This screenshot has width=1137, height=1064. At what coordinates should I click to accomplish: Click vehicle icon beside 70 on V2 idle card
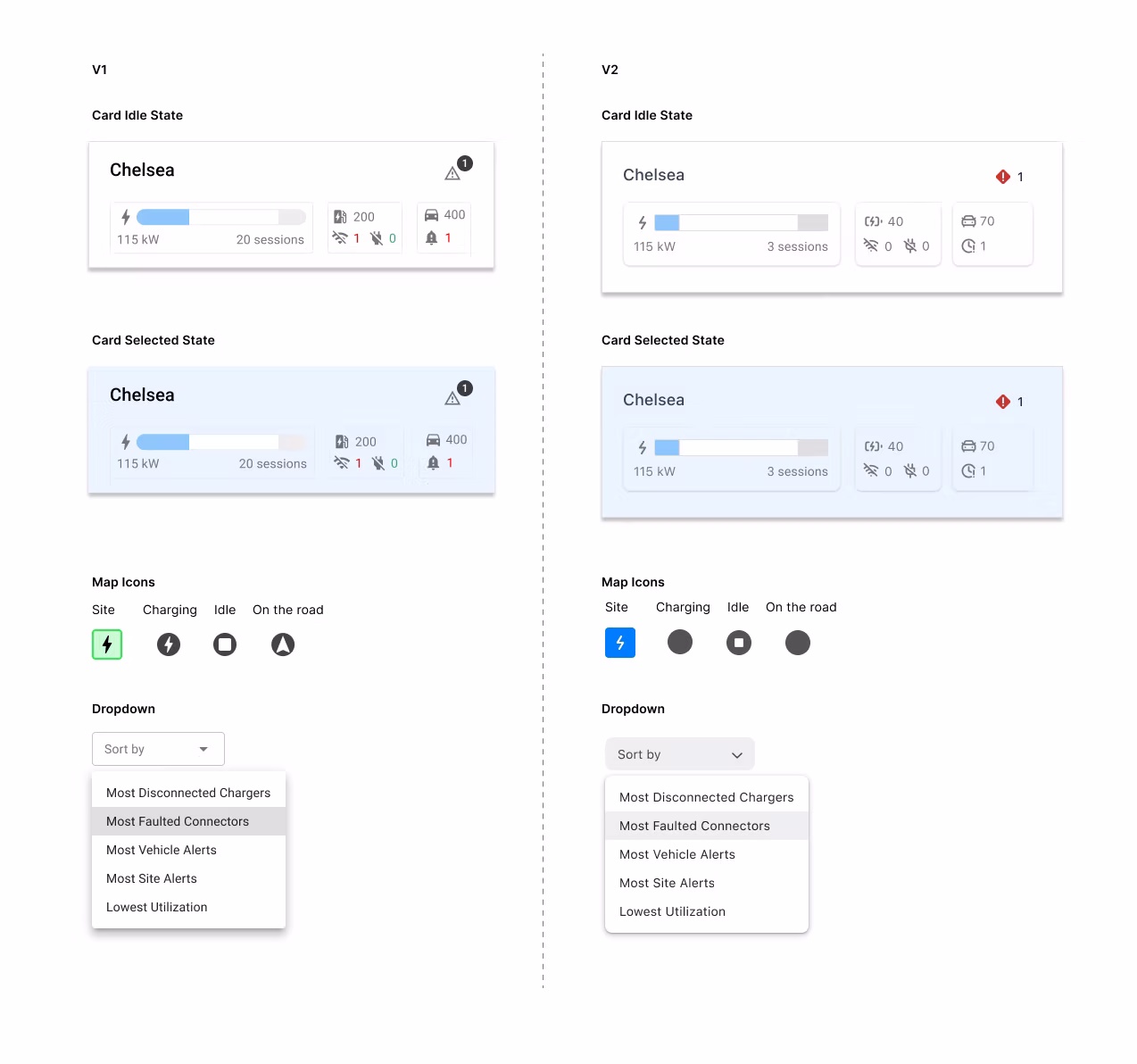(x=969, y=221)
